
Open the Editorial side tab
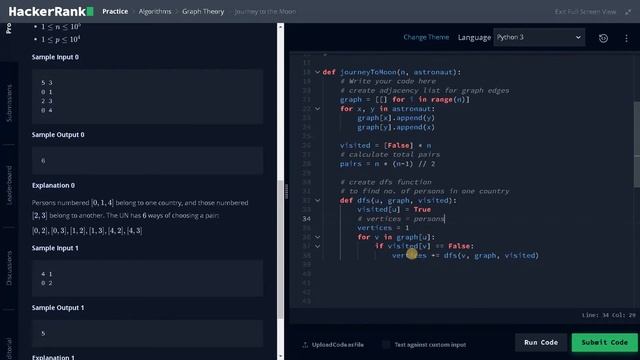(9, 349)
